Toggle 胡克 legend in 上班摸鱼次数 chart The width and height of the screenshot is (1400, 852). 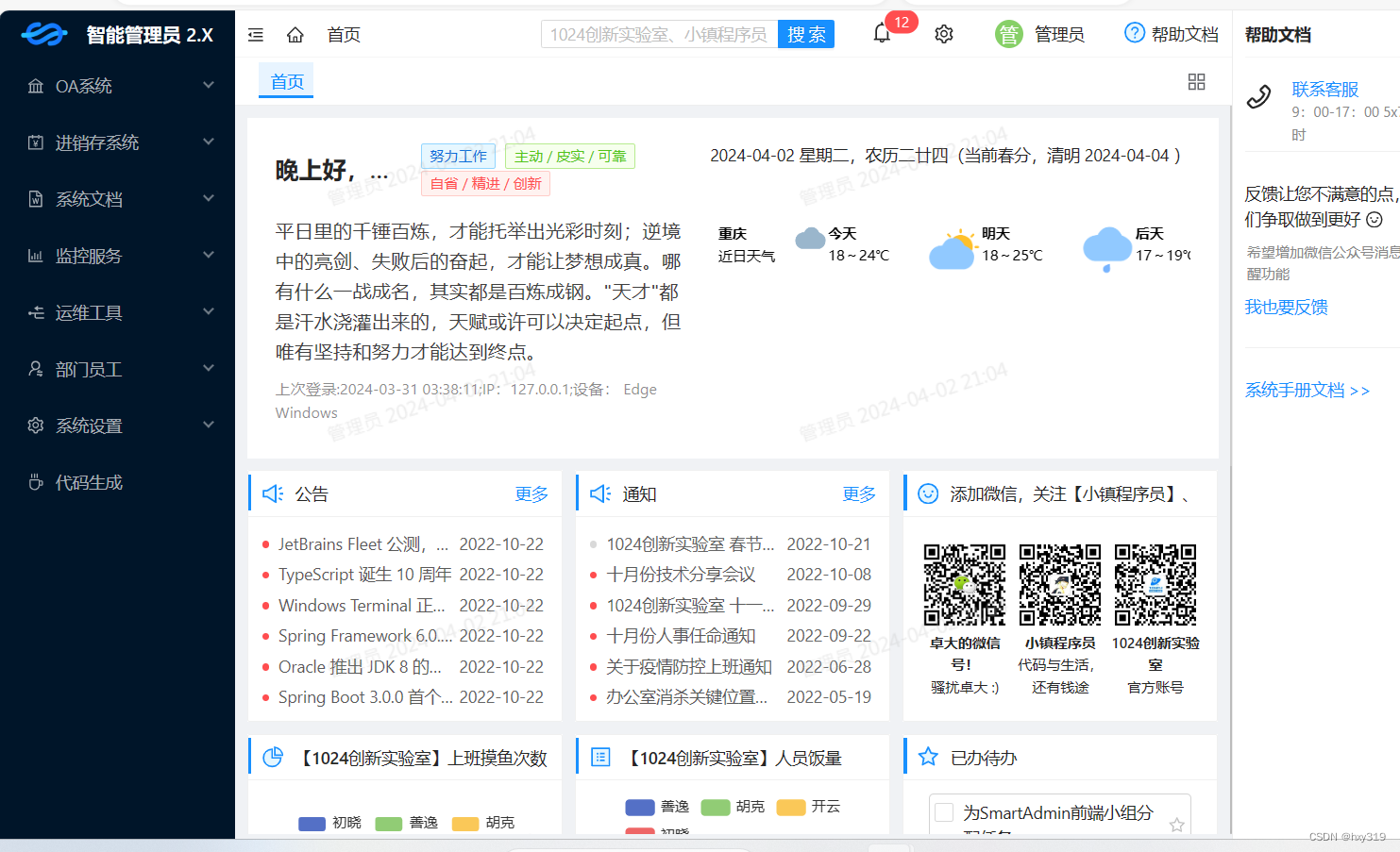click(483, 823)
